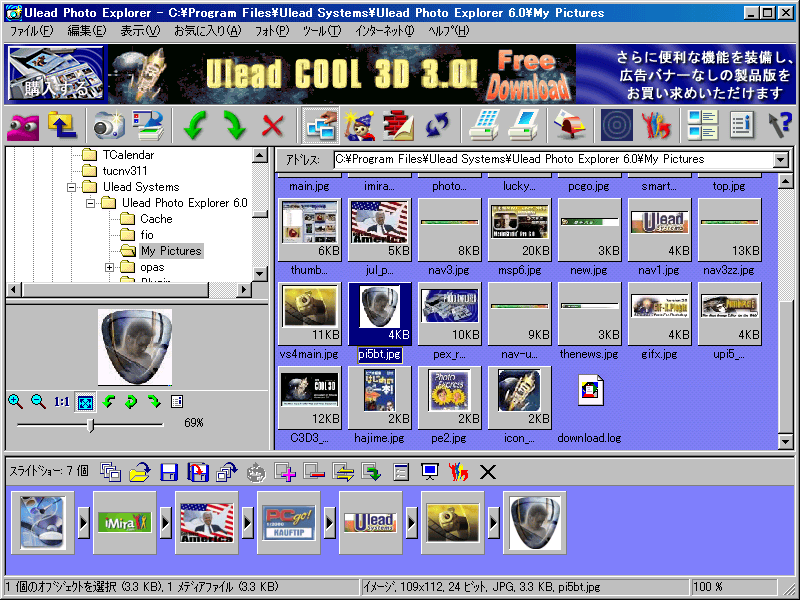Open the ヘルプ(H) menu
Image resolution: width=800 pixels, height=600 pixels.
449,31
